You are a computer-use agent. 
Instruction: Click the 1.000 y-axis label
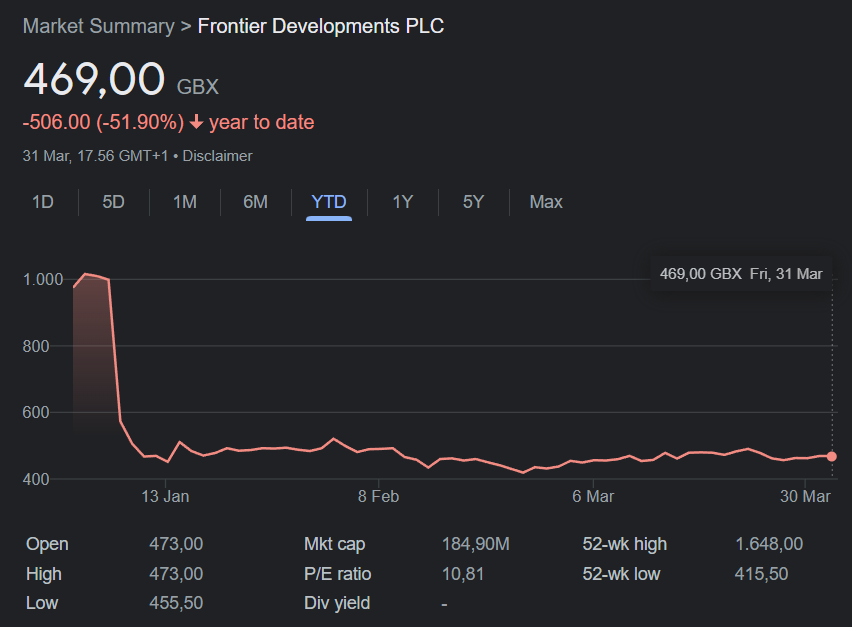(x=43, y=279)
